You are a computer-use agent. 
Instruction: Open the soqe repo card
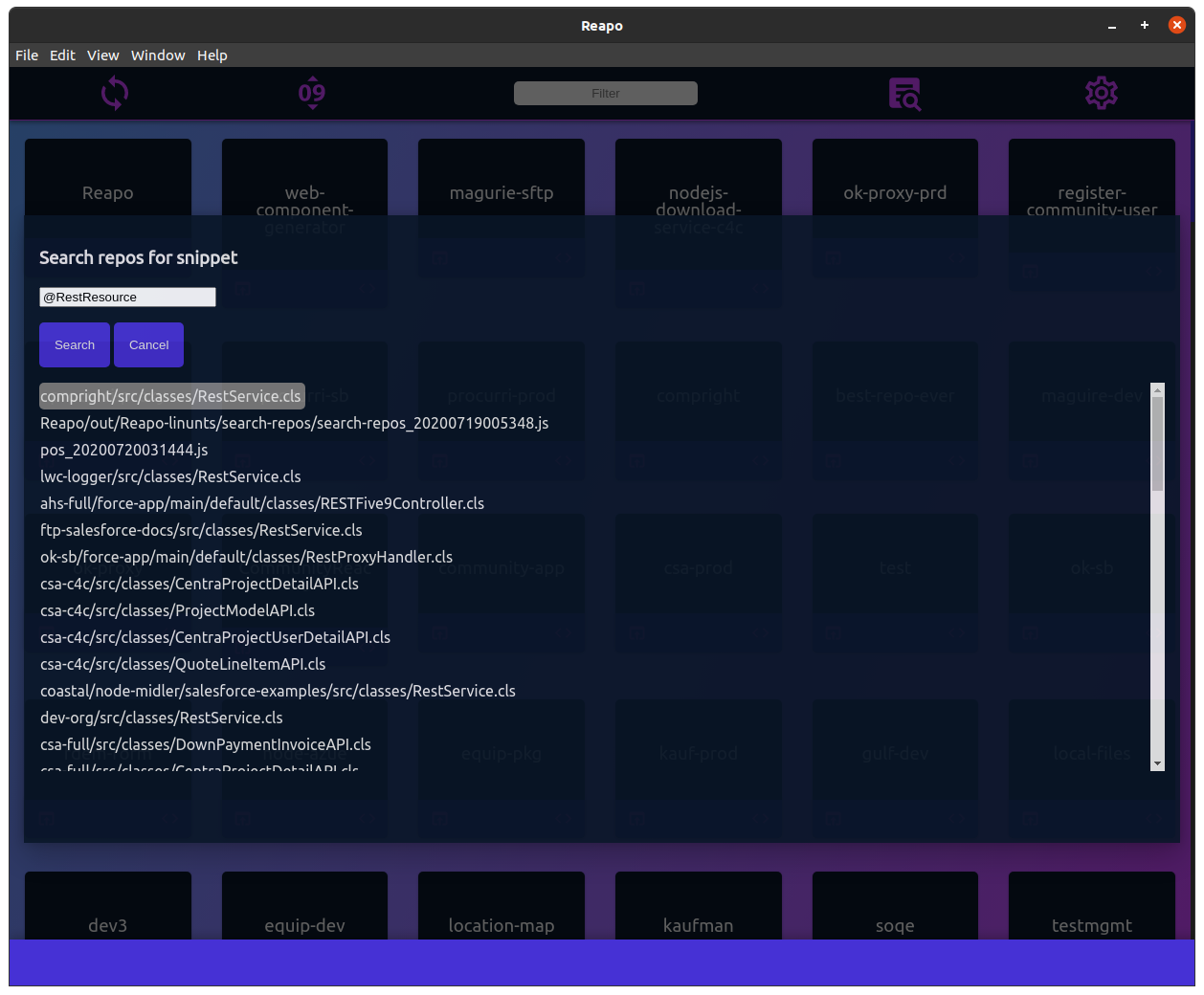click(x=895, y=906)
